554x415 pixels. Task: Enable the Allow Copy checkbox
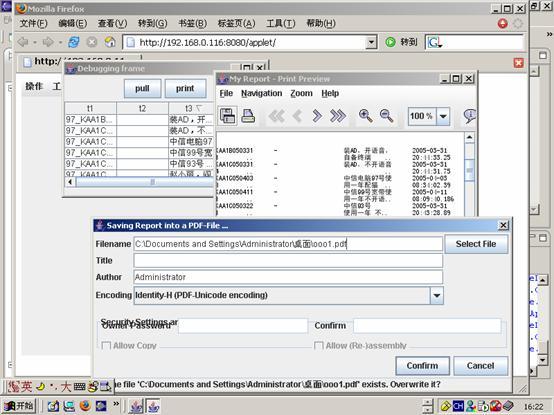pyautogui.click(x=106, y=345)
